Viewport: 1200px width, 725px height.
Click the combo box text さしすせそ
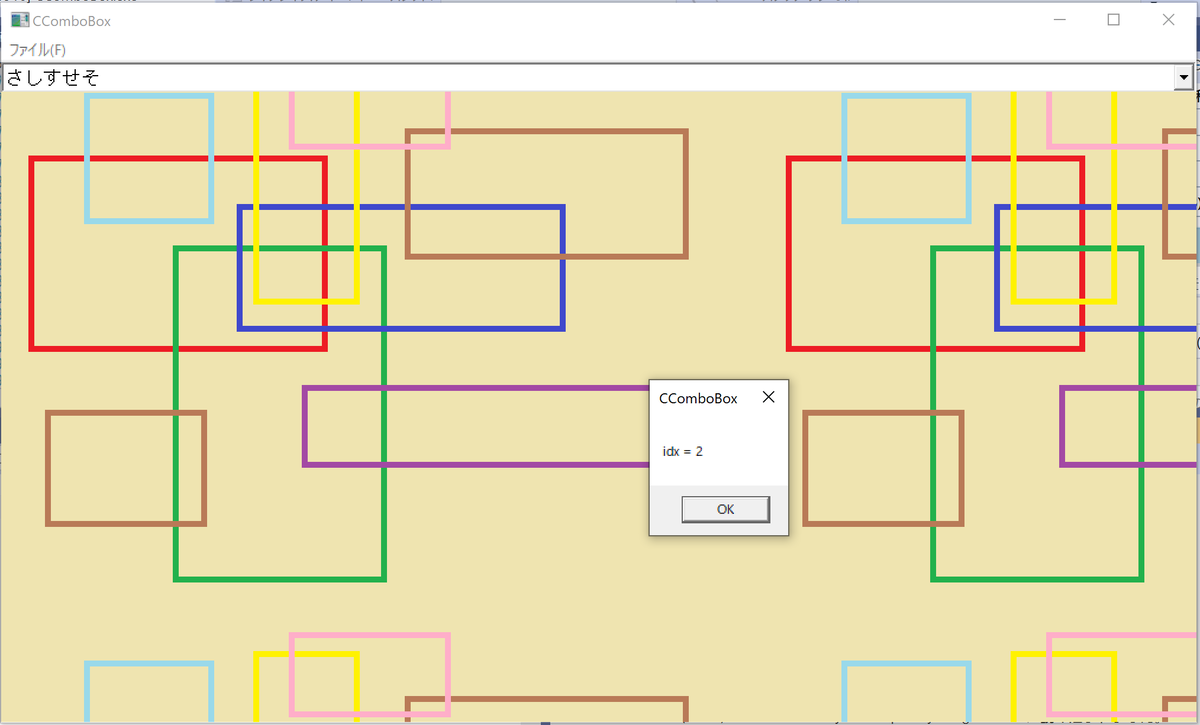tap(53, 77)
